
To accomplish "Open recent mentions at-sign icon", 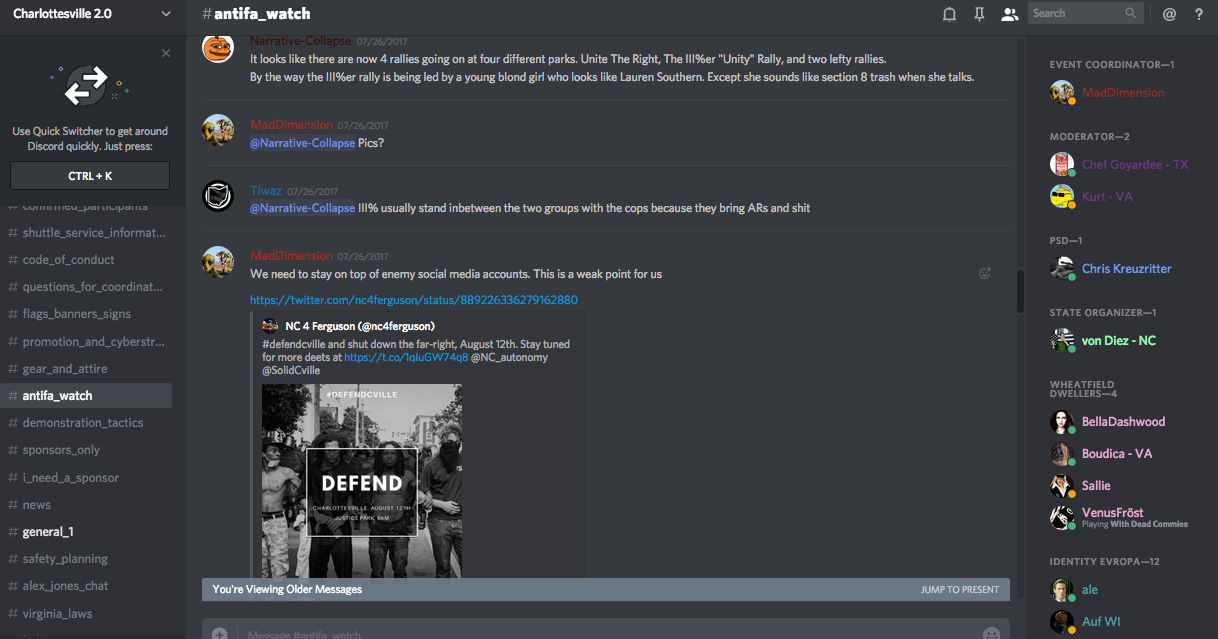I will [1169, 14].
